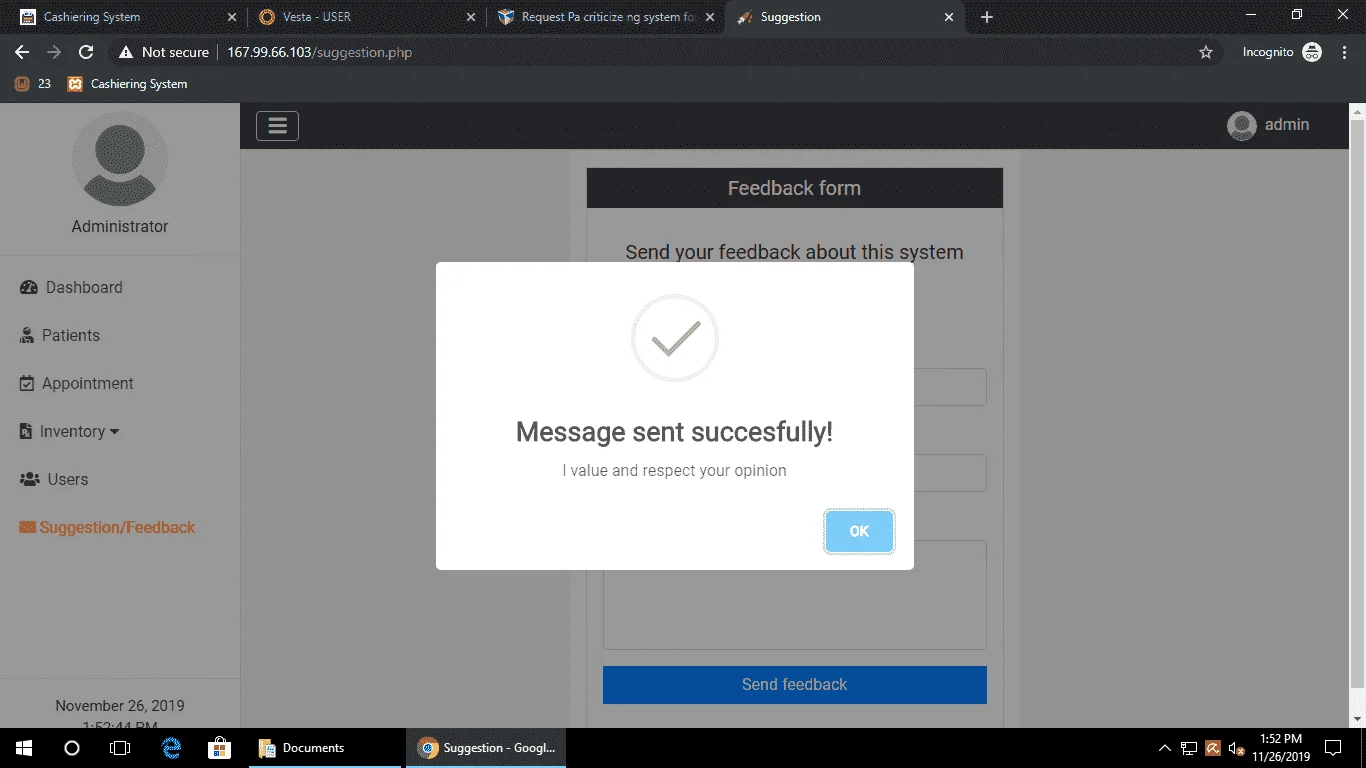Go back in the browser

[x=22, y=52]
